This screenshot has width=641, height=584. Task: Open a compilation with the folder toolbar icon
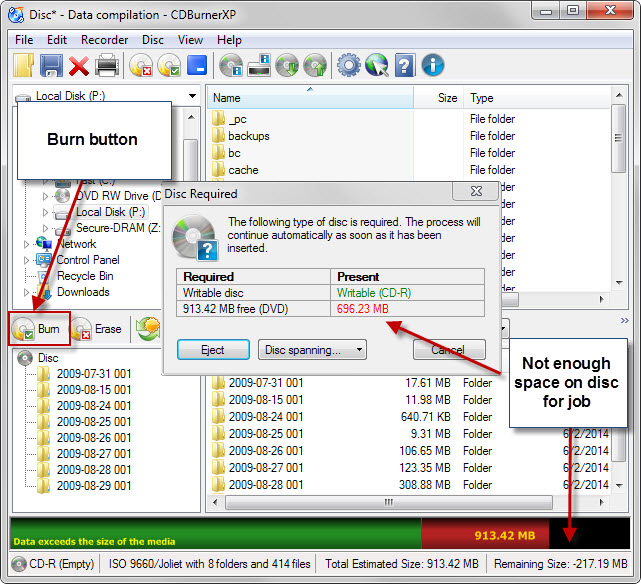[23, 65]
